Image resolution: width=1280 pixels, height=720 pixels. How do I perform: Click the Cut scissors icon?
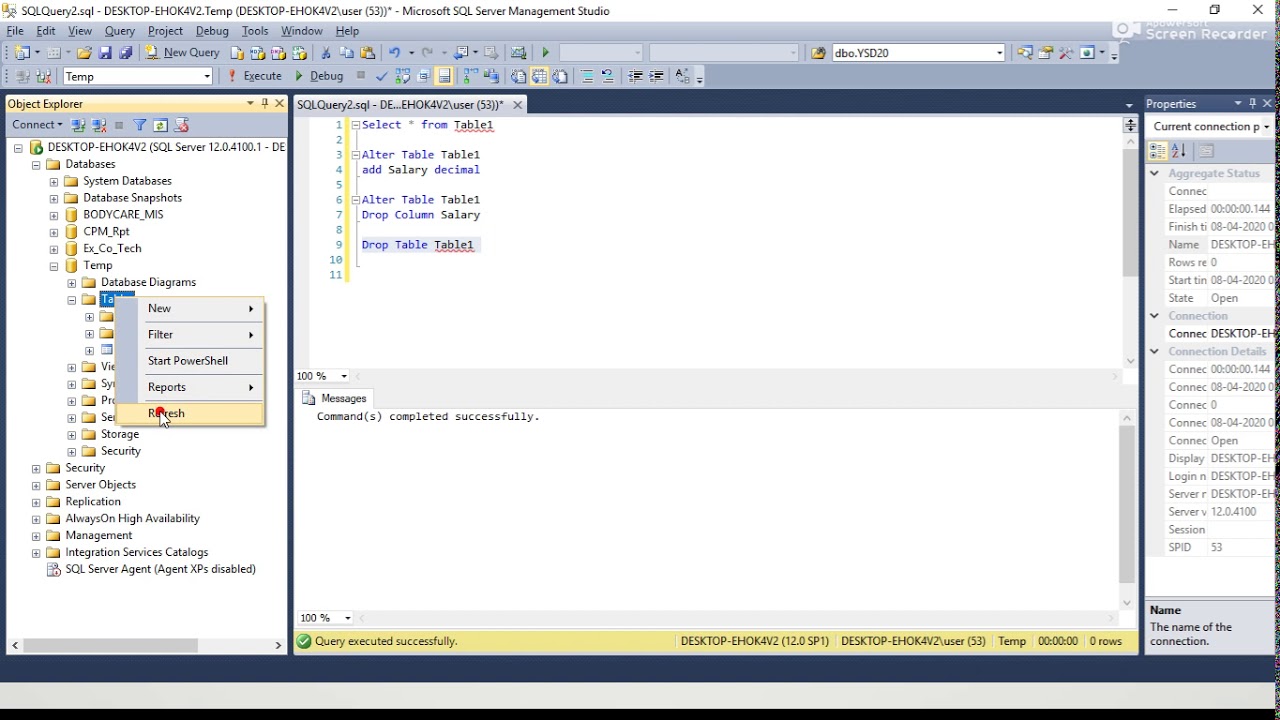(x=325, y=53)
